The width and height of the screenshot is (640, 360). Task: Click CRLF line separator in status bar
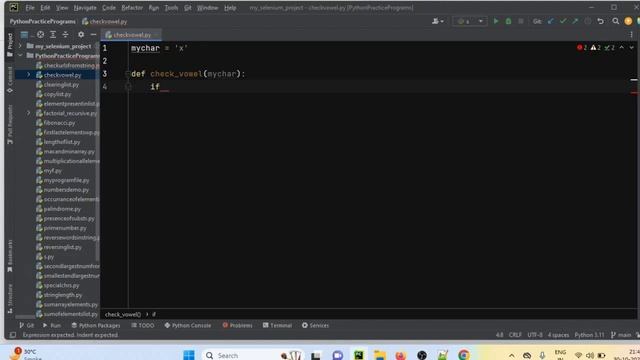[515, 335]
